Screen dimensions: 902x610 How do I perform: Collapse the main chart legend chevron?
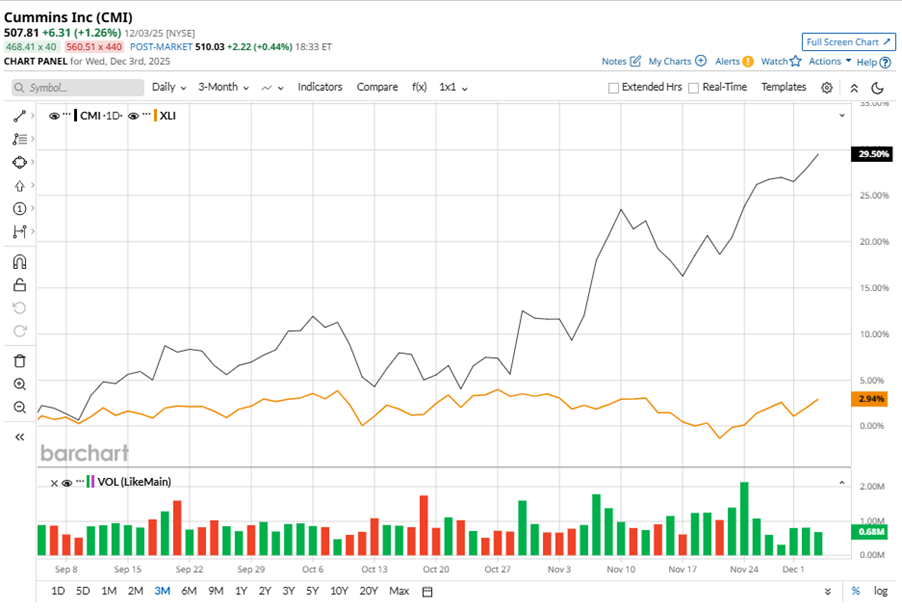(842, 116)
